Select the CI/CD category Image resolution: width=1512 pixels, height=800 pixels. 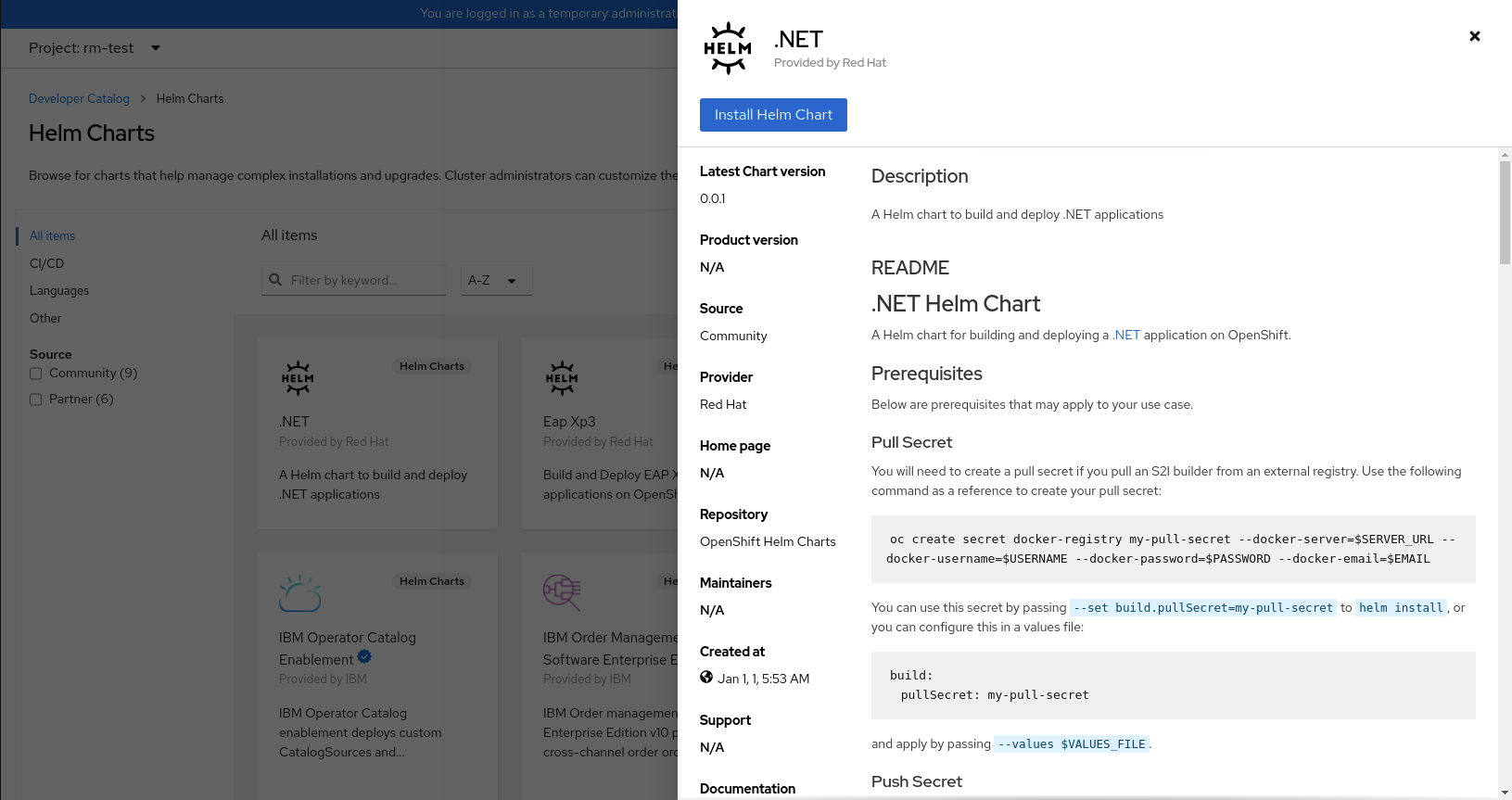click(46, 263)
